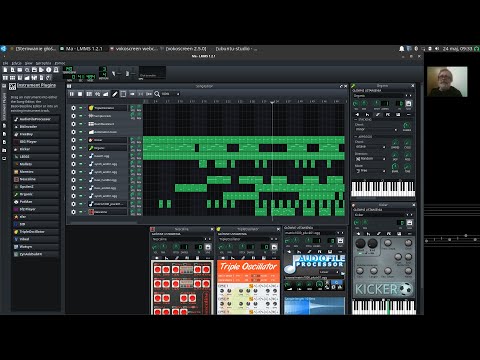The width and height of the screenshot is (480, 360).
Task: Add a beat/bassline track in Song Editor
Action: click(89, 94)
